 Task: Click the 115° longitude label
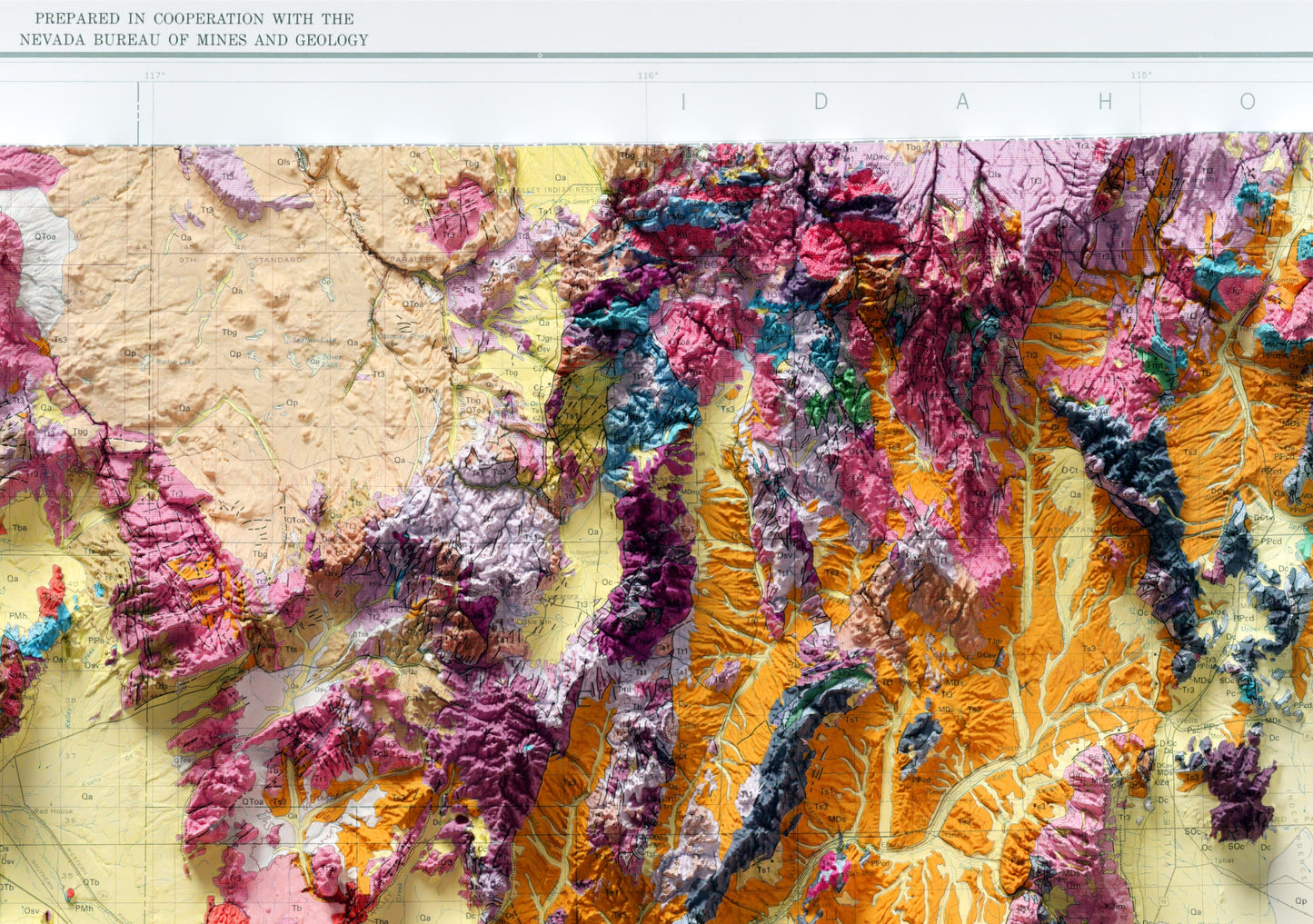pyautogui.click(x=1141, y=75)
